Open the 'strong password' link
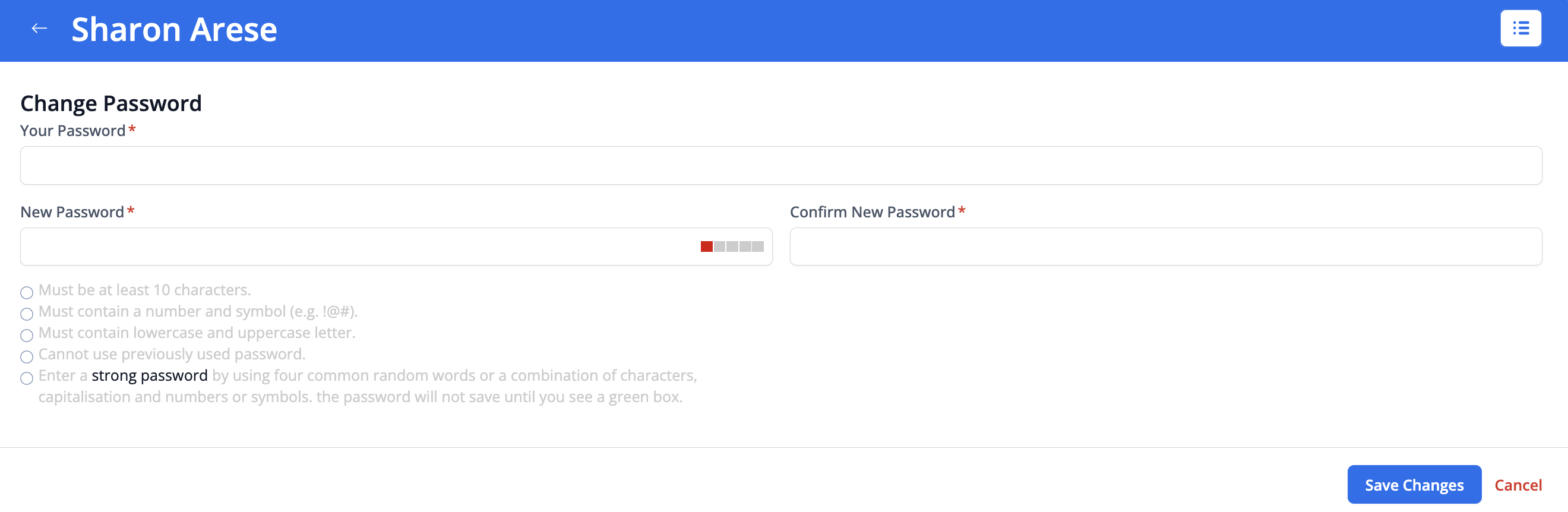Screen dimensions: 1568x512 click(x=149, y=375)
